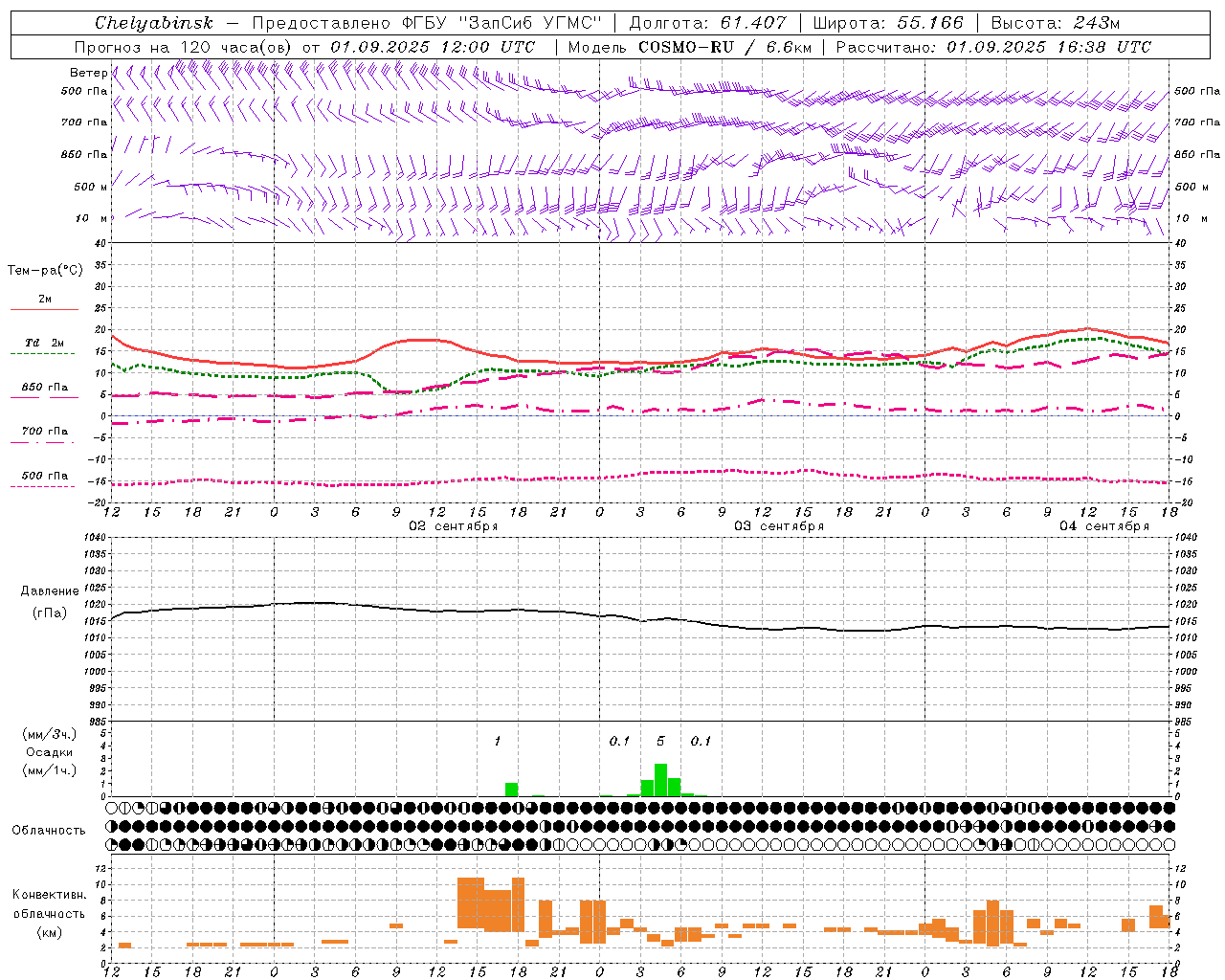Click the tallest green precipitation bar
Screen dimensions: 1225x980
[x=660, y=780]
